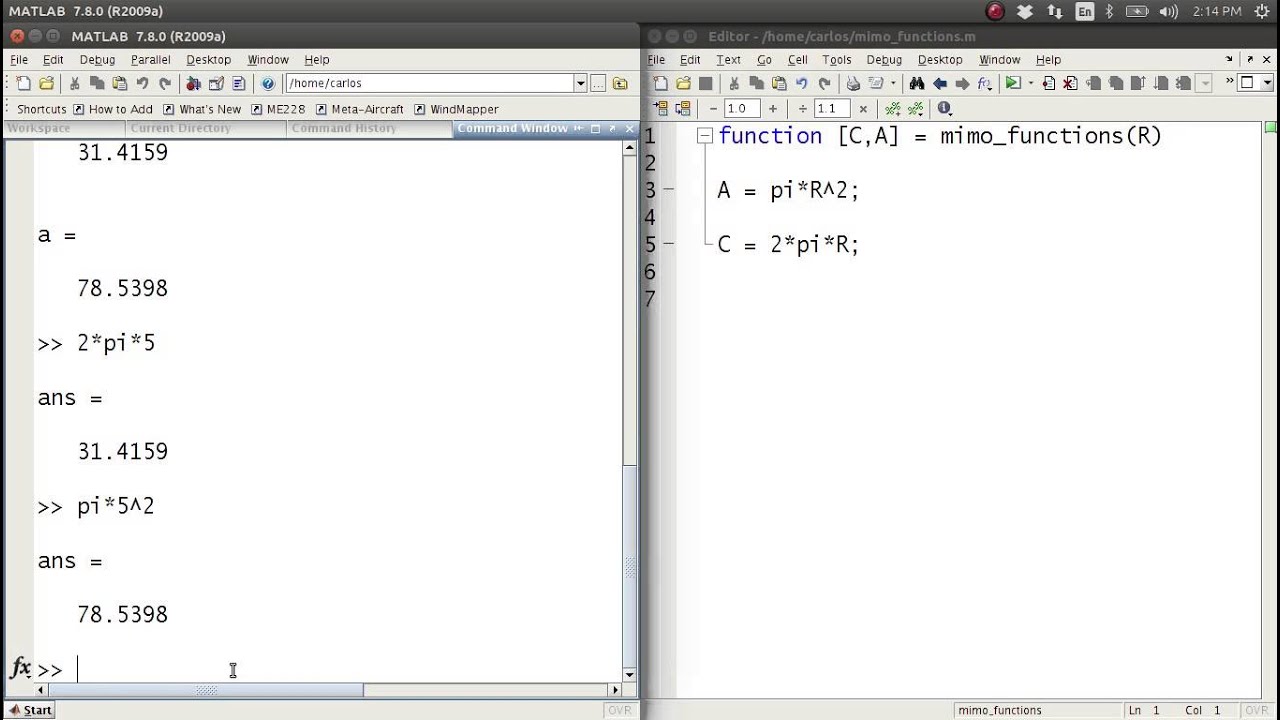Run Meta-Aircraft shortcut
Screen dimensions: 1280x720
[x=360, y=109]
